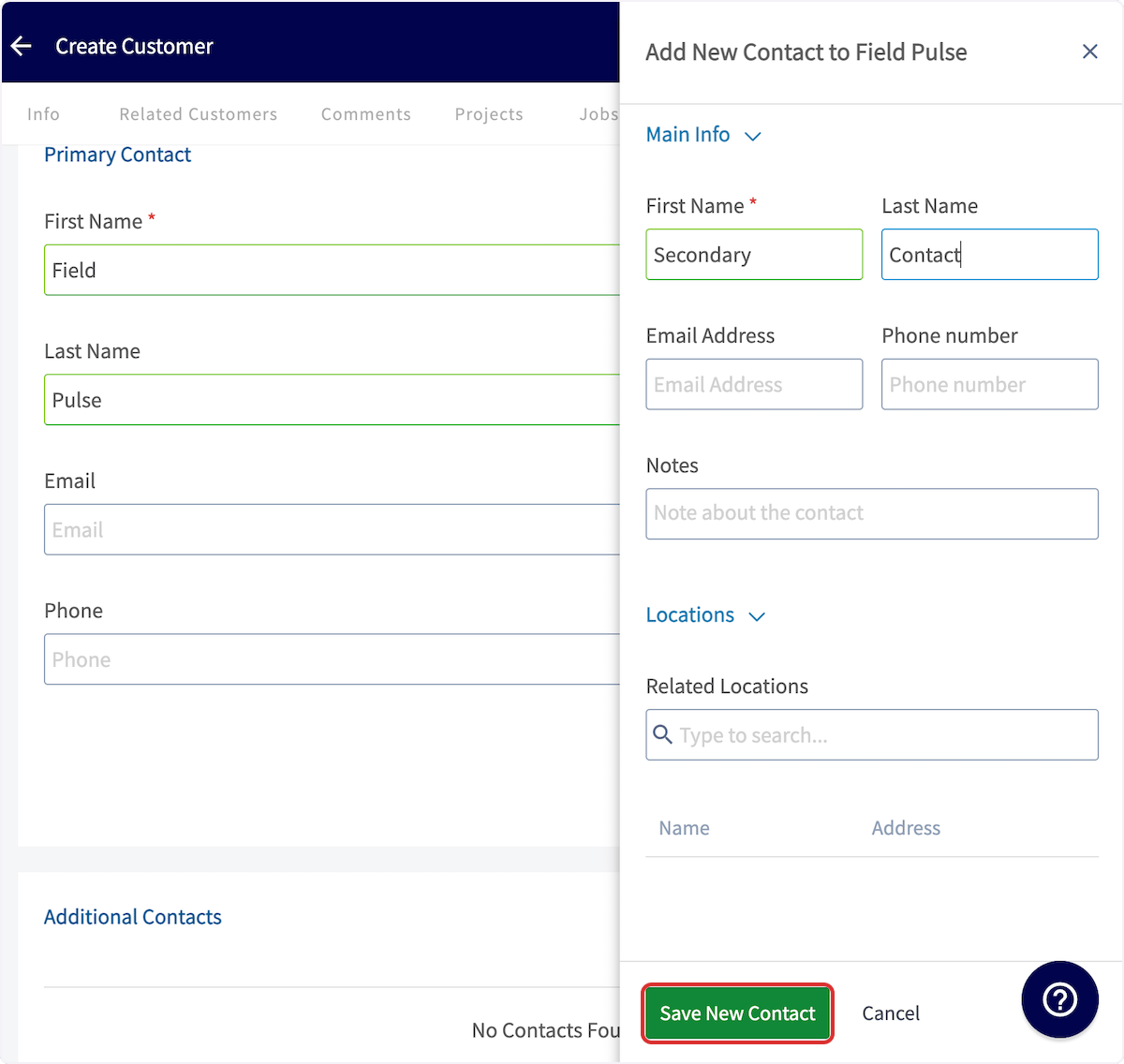Click the Last Name field containing Contact
The image size is (1124, 1064).
990,255
